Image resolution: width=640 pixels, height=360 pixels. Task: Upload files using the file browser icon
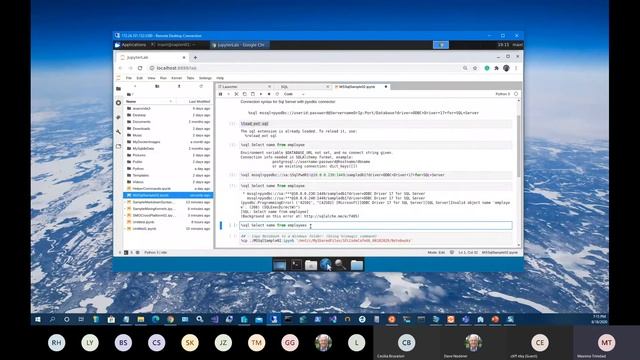click(x=179, y=86)
